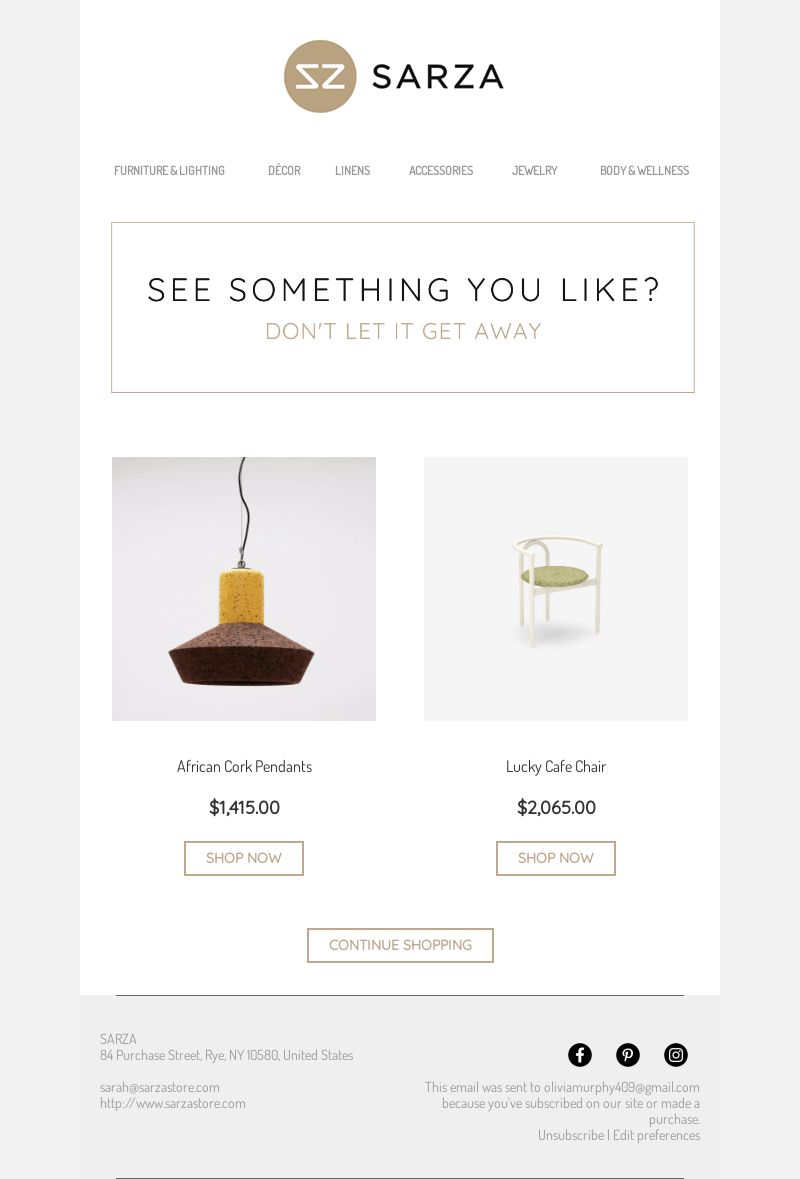800x1179 pixels.
Task: Open the Instagram social icon
Action: click(x=676, y=1055)
